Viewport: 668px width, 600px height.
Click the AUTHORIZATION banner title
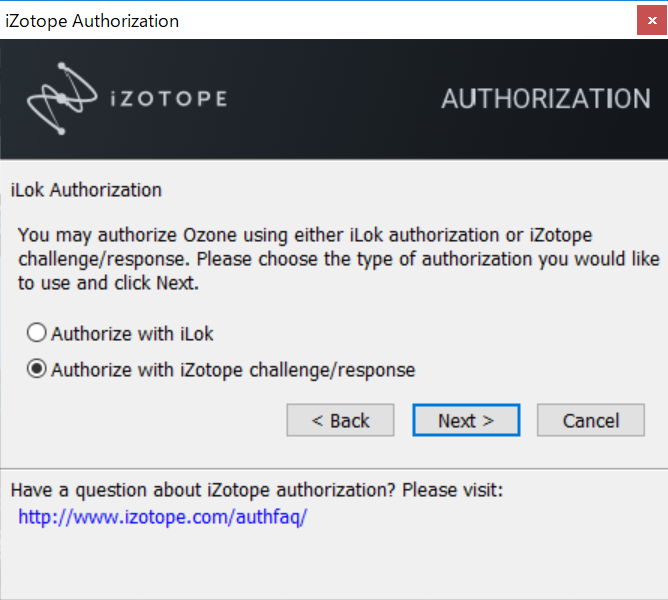click(x=546, y=99)
